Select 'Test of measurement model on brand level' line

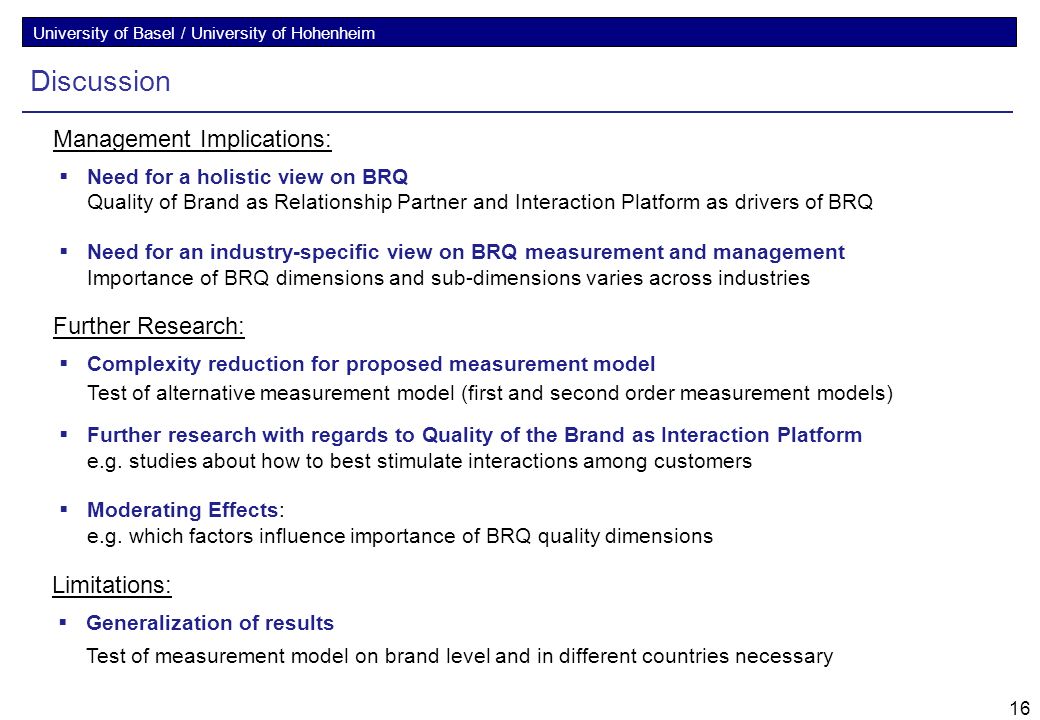click(x=460, y=656)
